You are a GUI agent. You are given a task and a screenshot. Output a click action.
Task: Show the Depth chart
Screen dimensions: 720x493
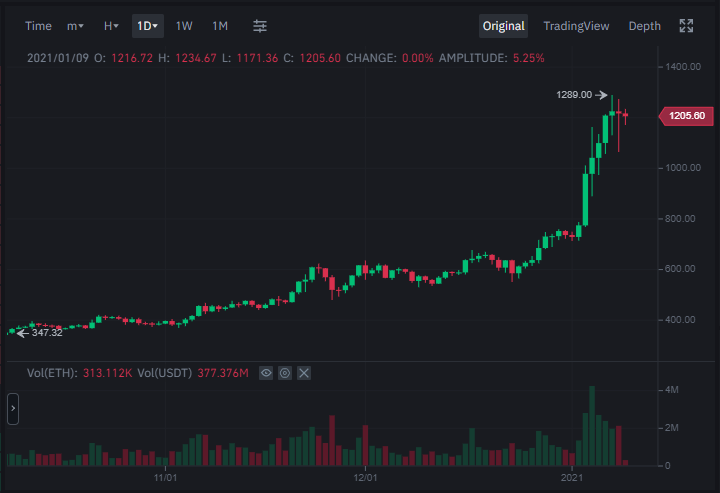coord(644,26)
